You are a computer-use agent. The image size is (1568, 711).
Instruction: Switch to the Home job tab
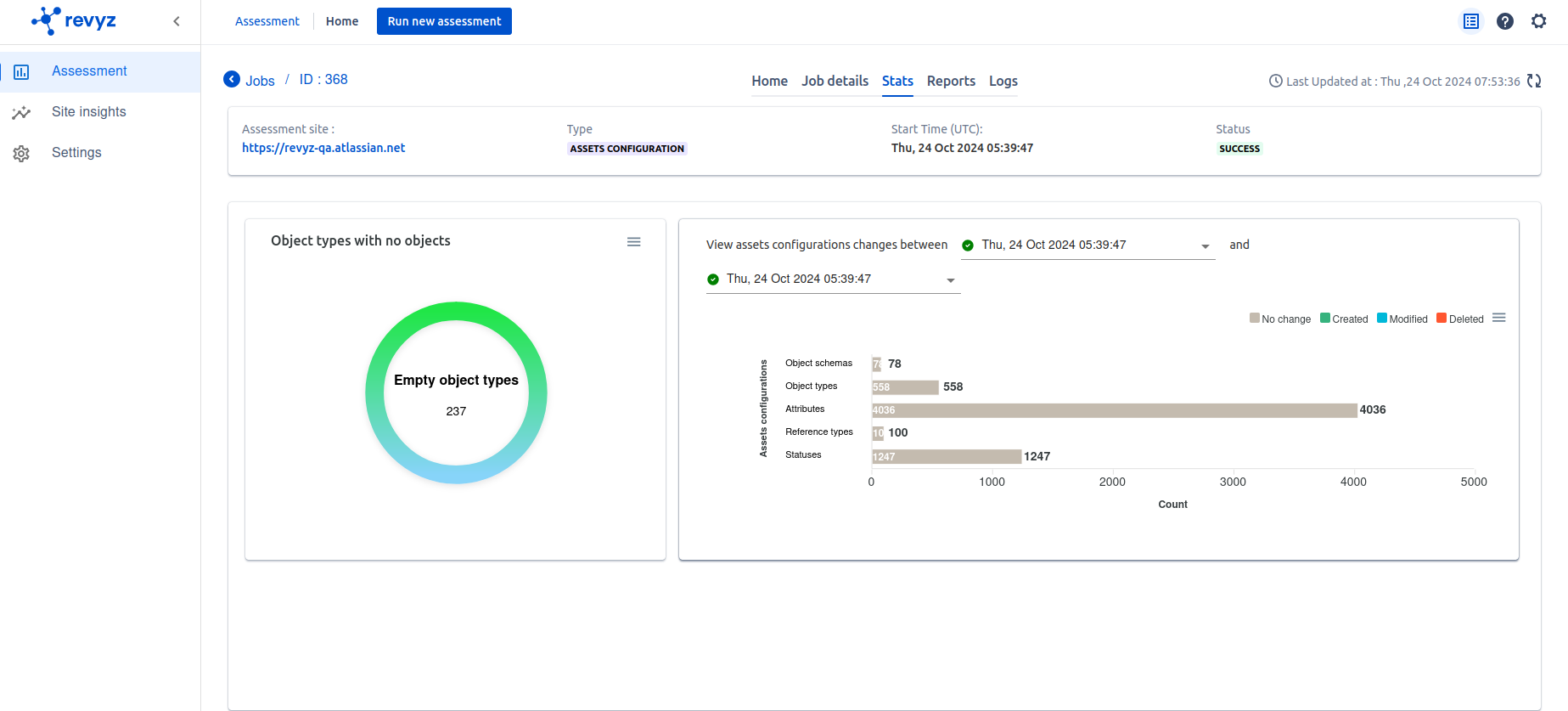[769, 81]
